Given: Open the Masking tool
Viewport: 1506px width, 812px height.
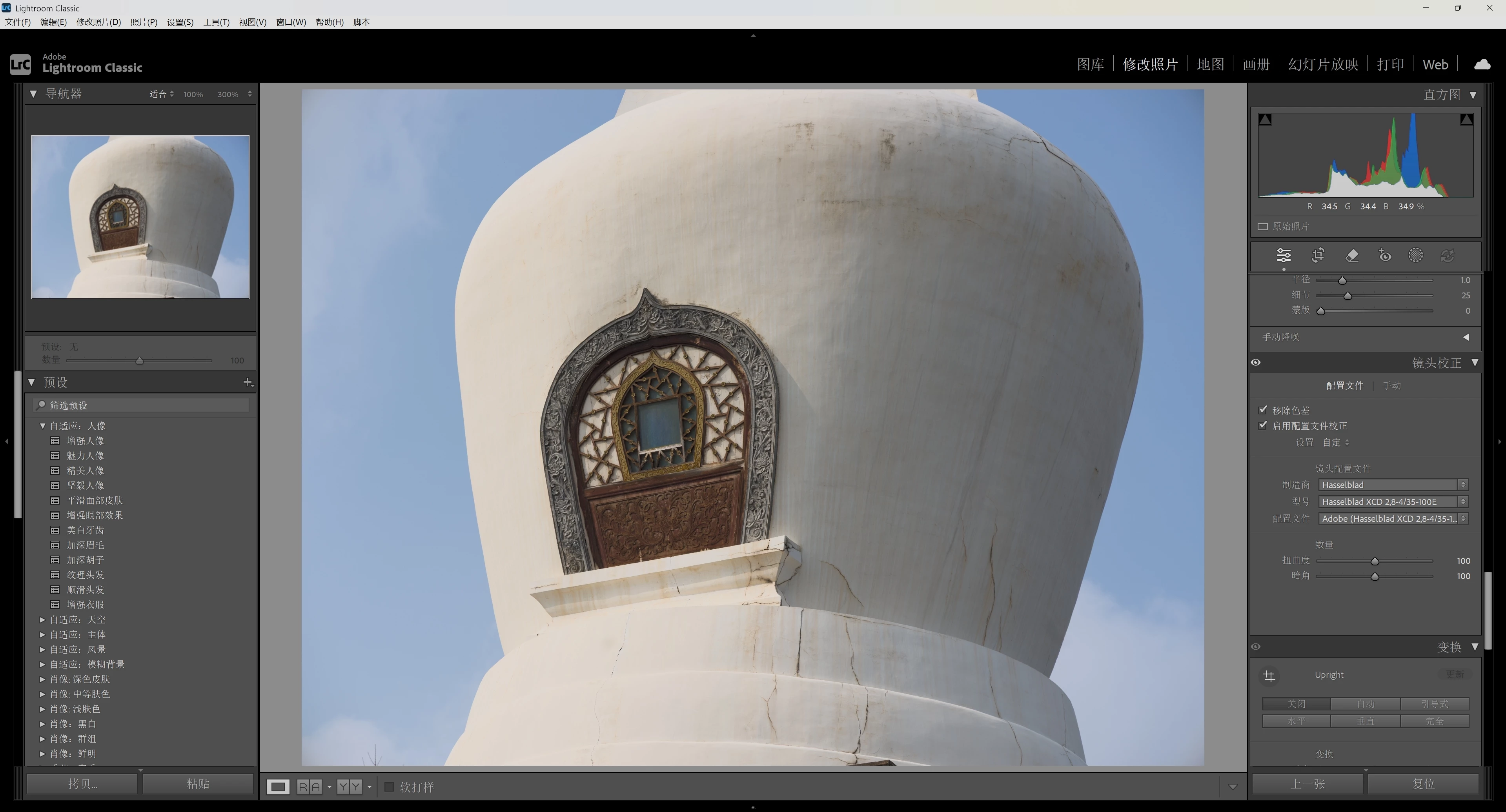Looking at the screenshot, I should [x=1415, y=256].
